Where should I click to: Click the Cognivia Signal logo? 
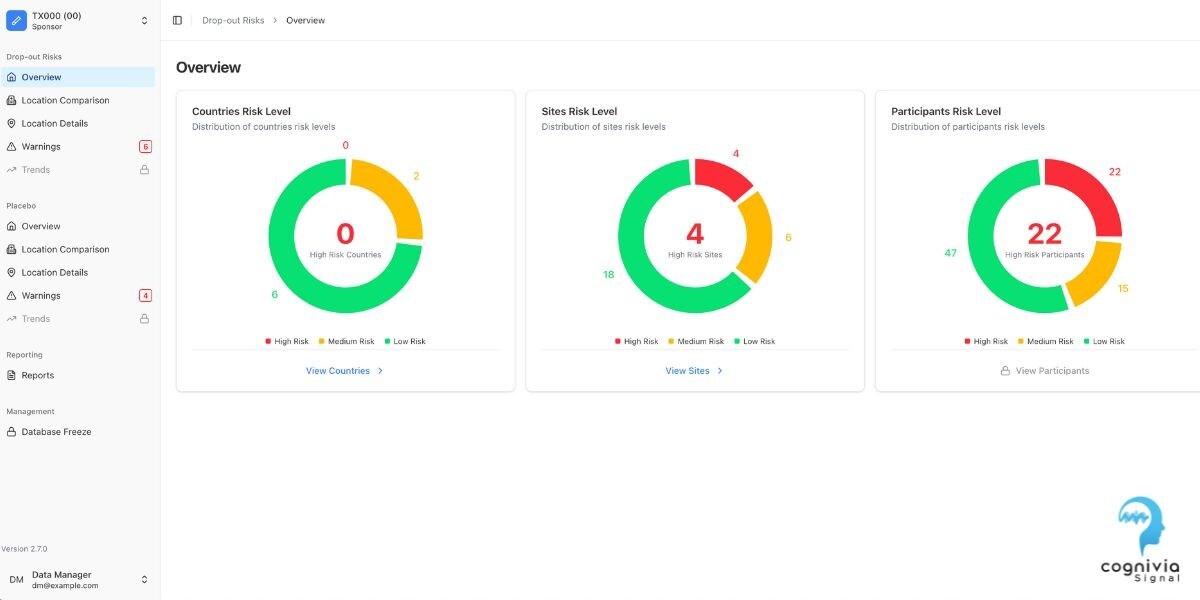(x=1139, y=540)
